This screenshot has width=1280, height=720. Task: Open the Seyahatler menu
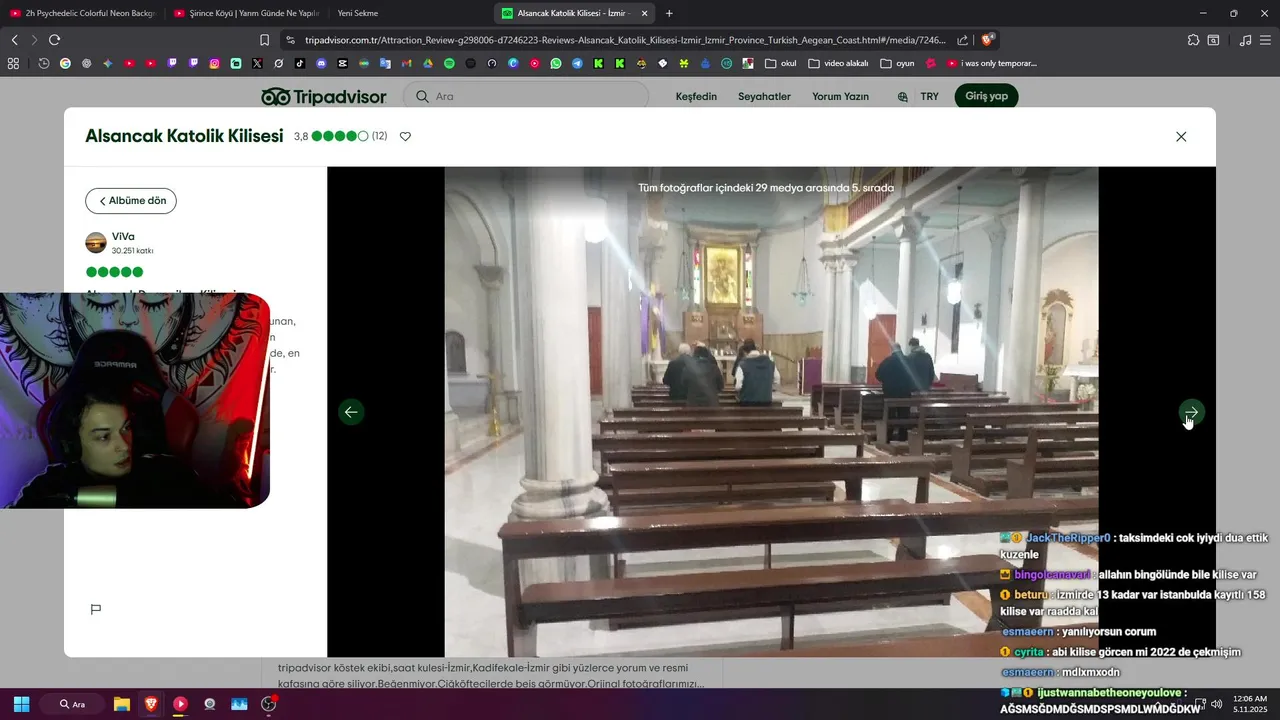pos(764,97)
